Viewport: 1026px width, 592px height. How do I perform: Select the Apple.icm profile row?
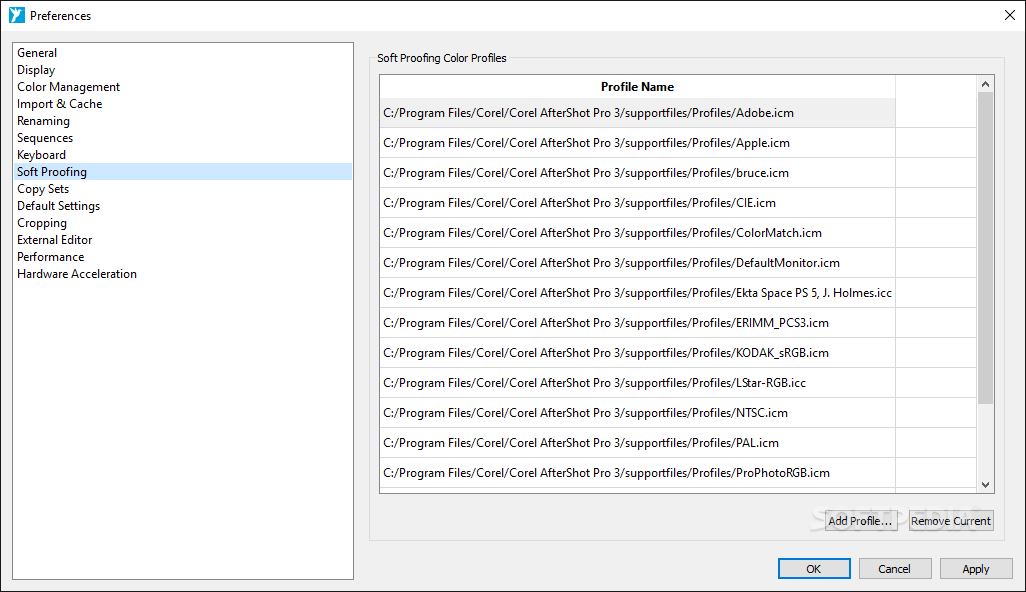[x=637, y=143]
